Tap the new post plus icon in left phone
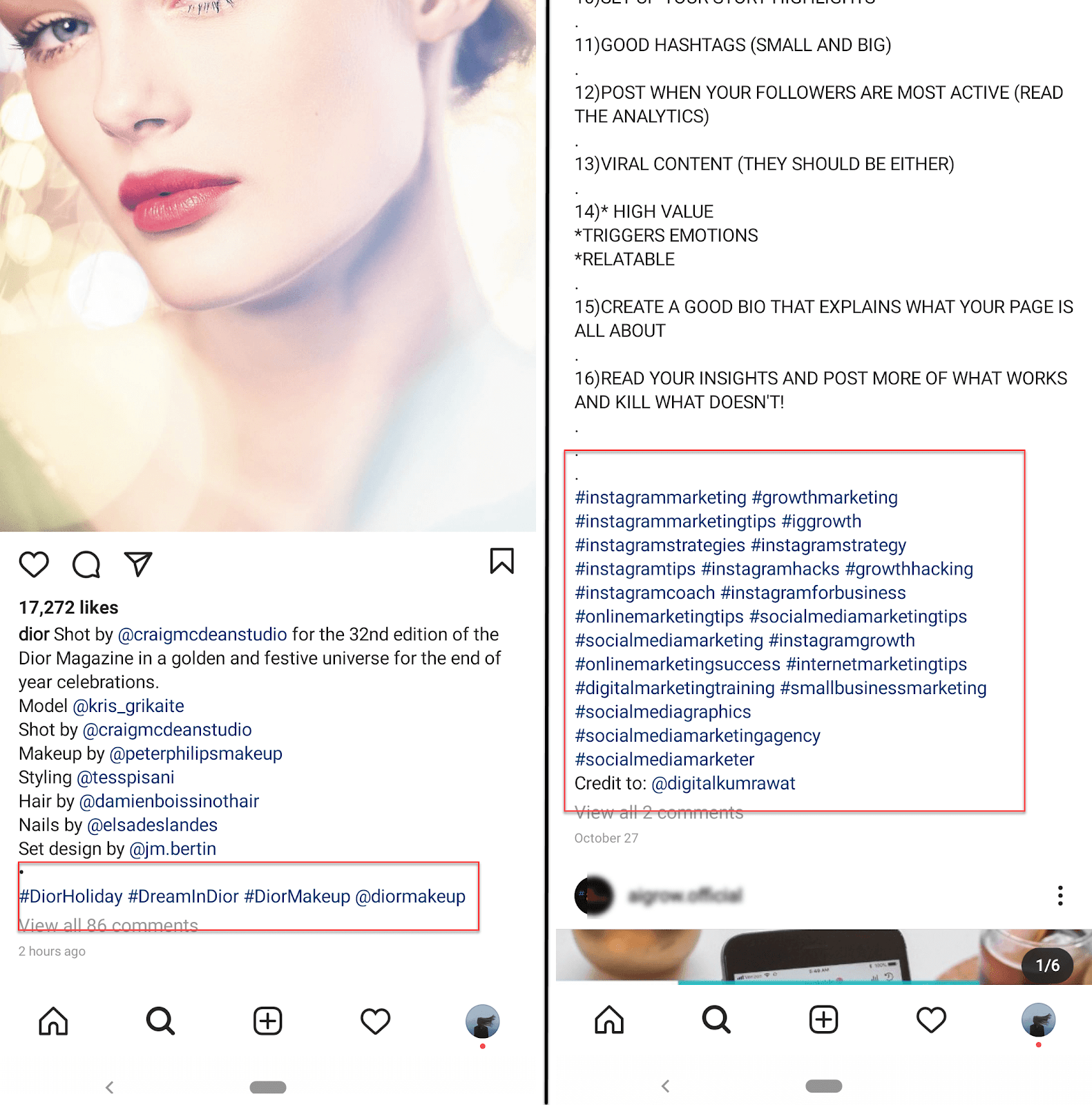Image resolution: width=1092 pixels, height=1105 pixels. [x=268, y=1021]
